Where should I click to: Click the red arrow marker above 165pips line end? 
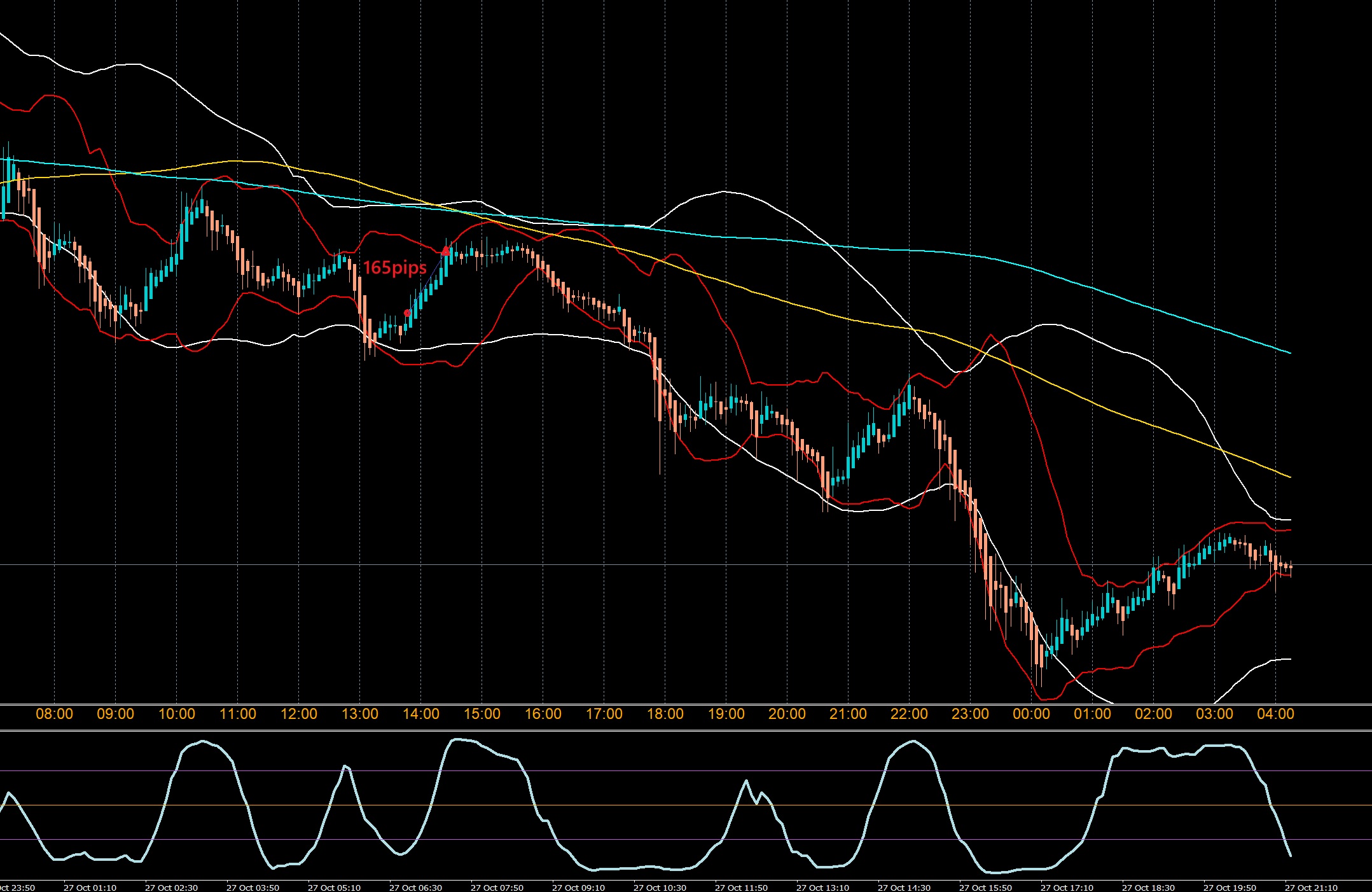coord(446,251)
